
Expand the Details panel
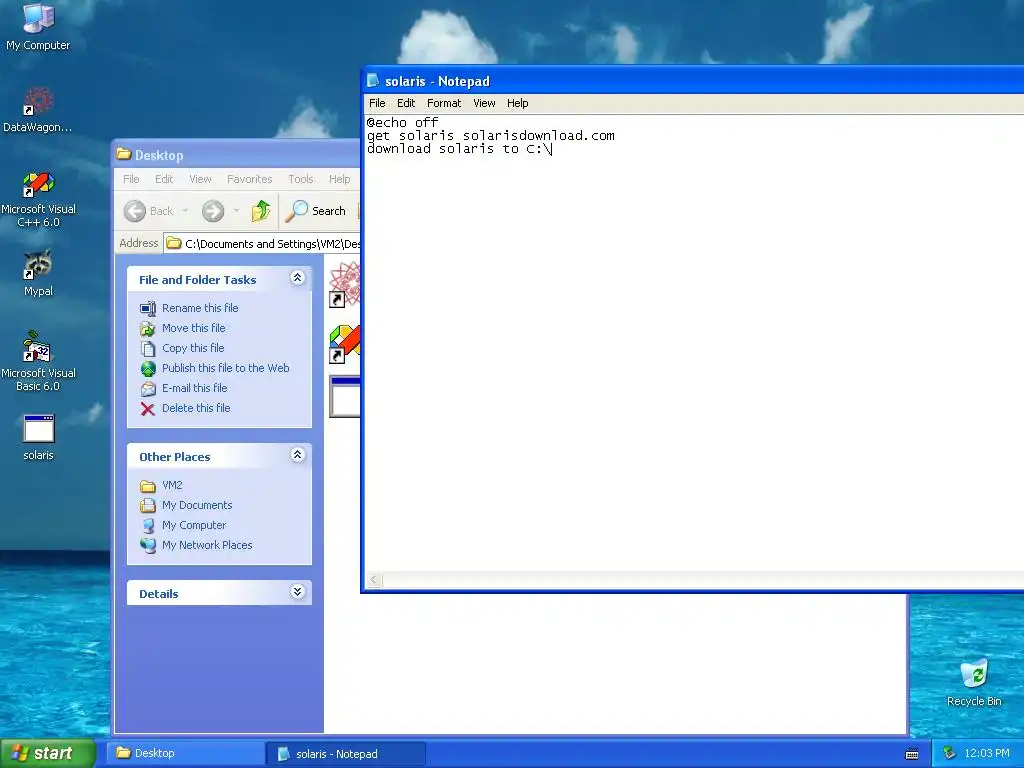297,592
